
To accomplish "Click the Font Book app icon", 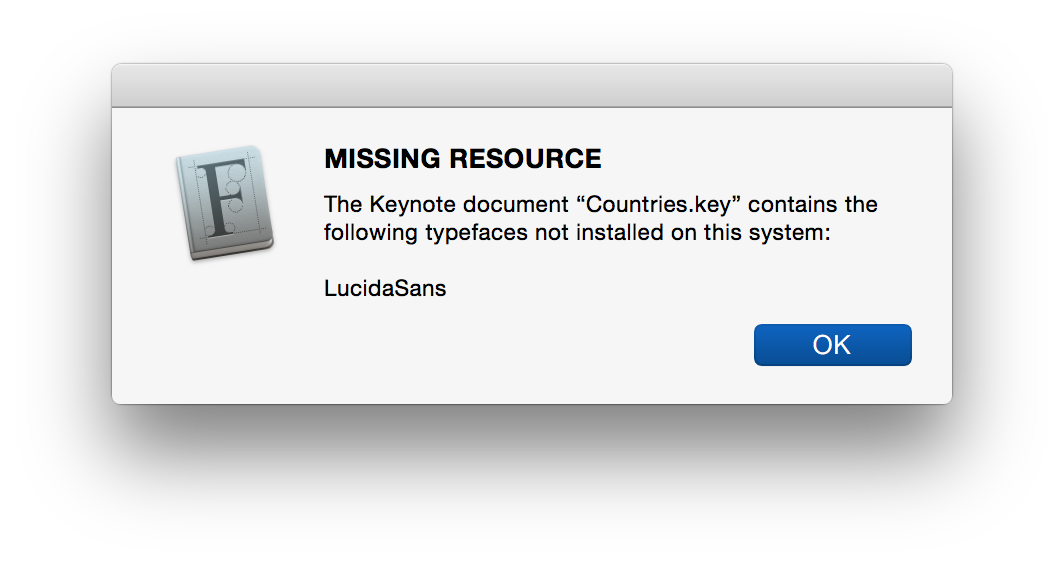I will tap(225, 202).
